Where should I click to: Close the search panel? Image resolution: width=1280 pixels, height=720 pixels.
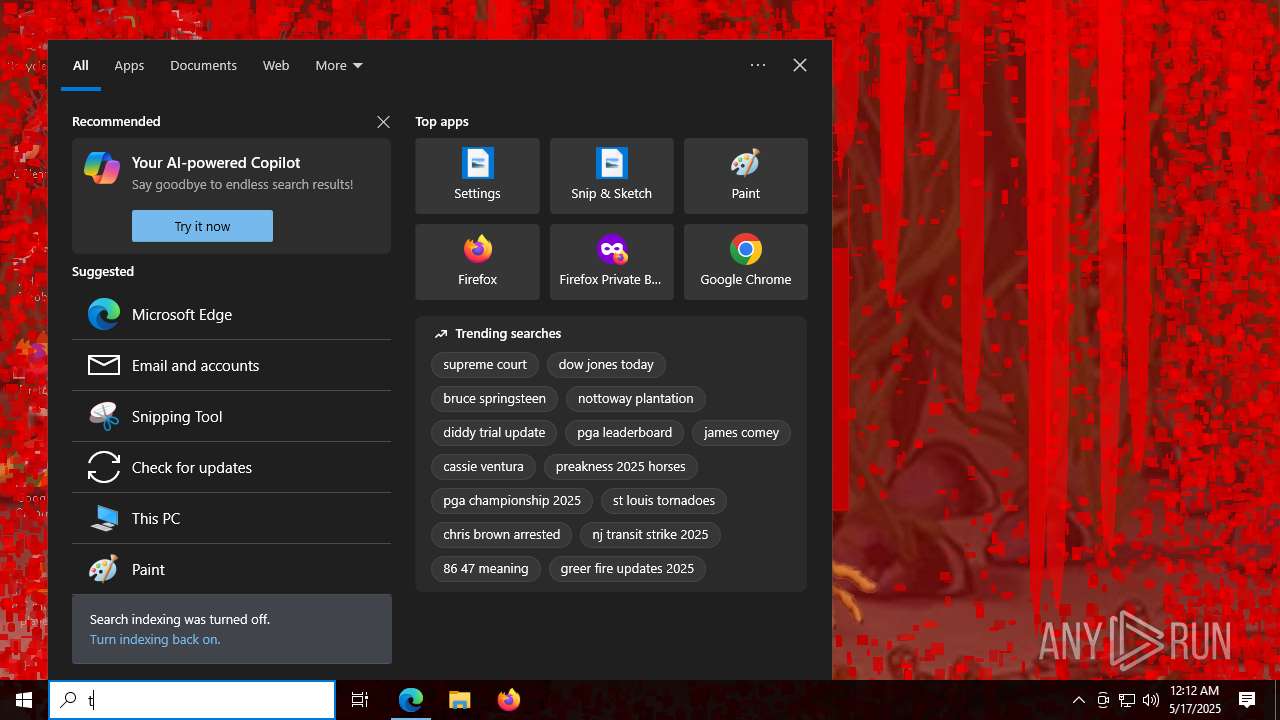pyautogui.click(x=800, y=65)
